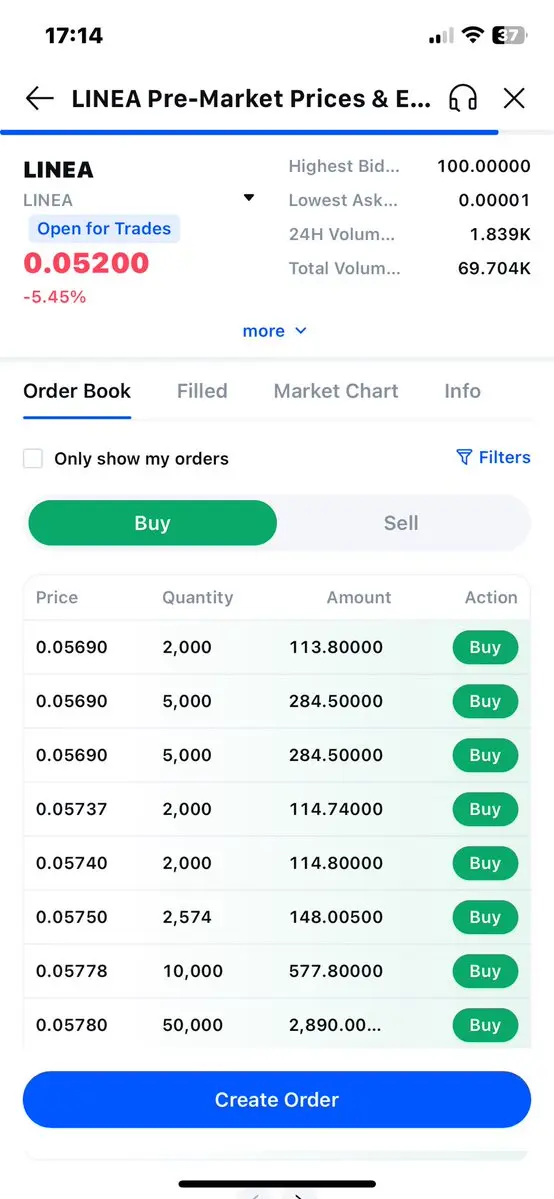The height and width of the screenshot is (1199, 554).
Task: Buy the 113.80000 amount order
Action: (x=485, y=647)
